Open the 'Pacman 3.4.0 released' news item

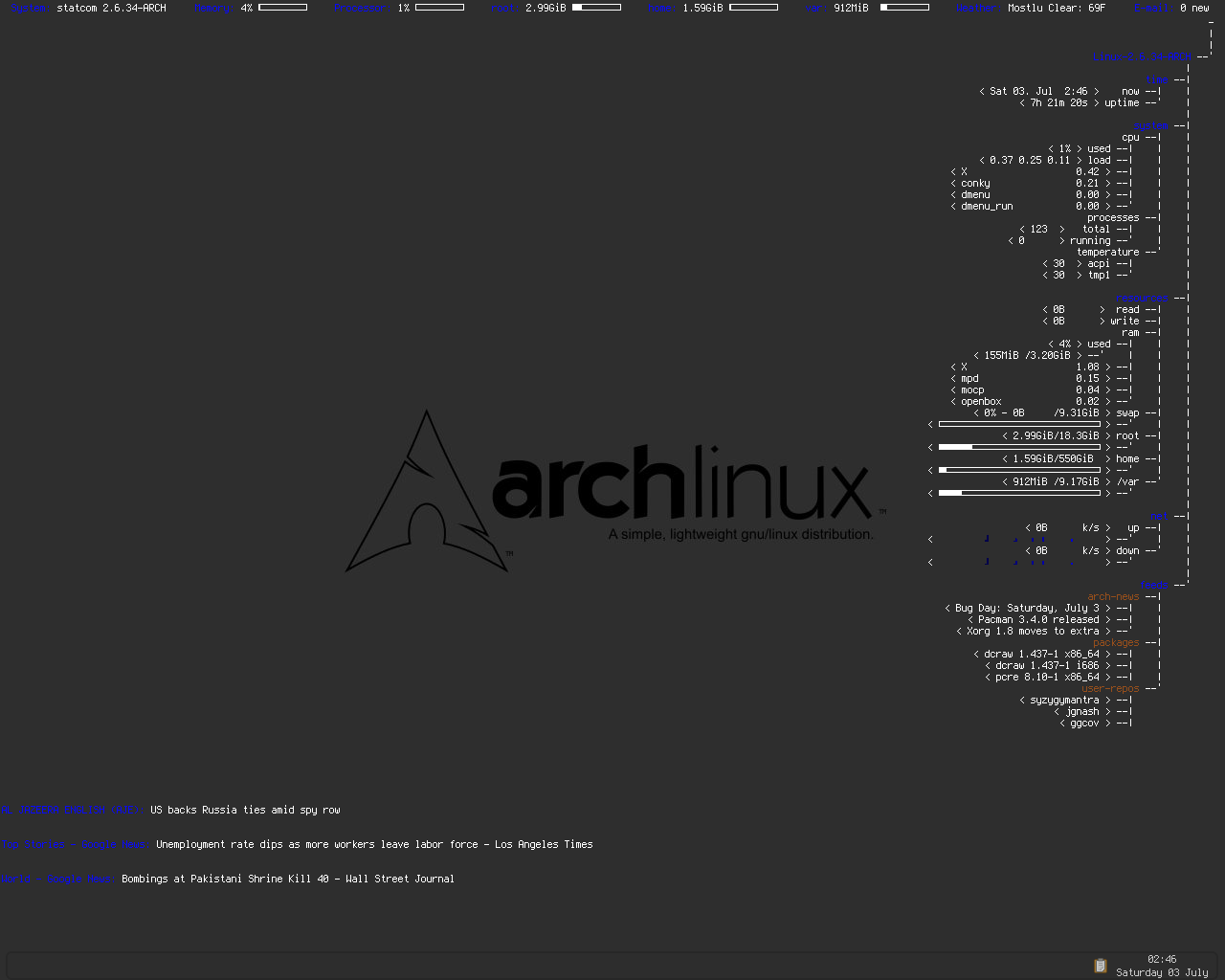(1038, 620)
